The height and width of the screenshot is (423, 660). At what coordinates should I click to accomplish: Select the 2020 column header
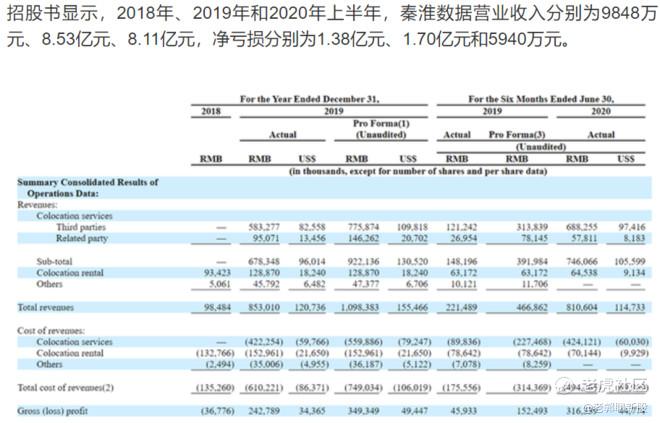point(601,111)
